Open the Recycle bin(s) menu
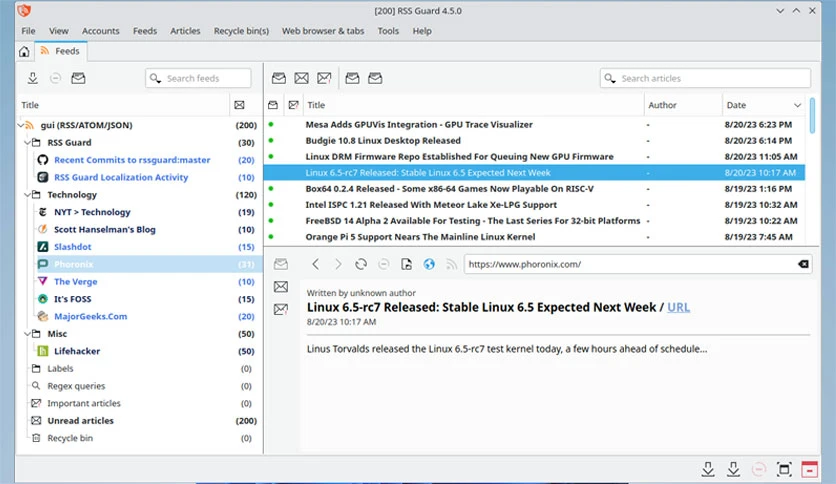This screenshot has width=836, height=484. tap(242, 31)
